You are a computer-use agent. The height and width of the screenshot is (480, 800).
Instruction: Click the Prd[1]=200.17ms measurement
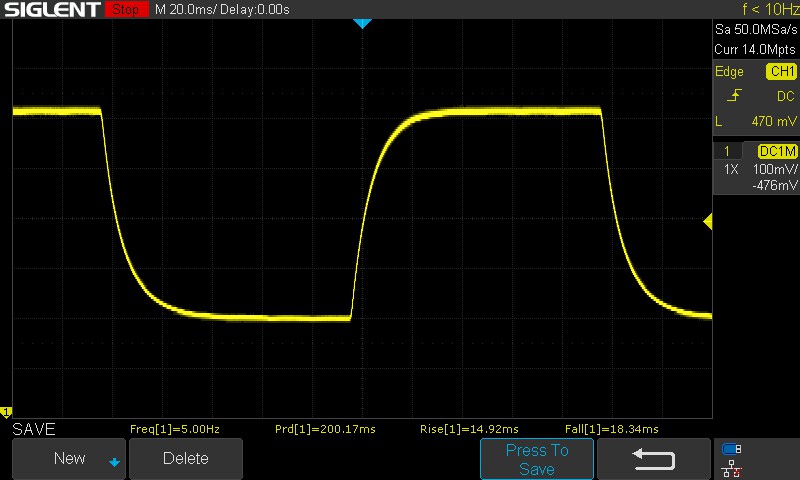pos(325,429)
